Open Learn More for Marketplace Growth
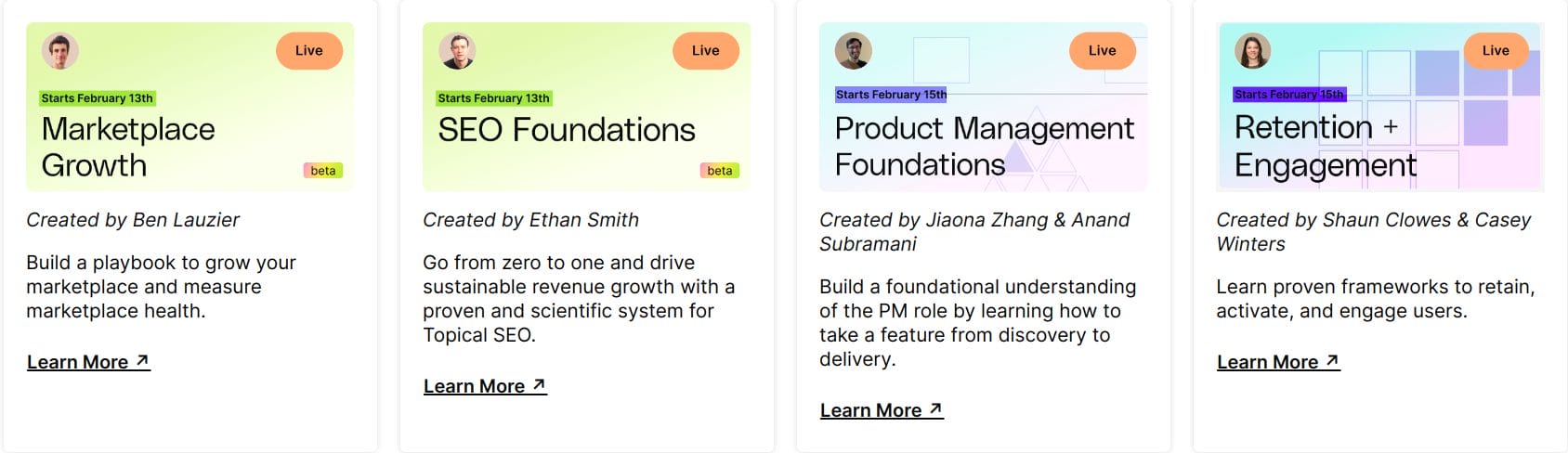Viewport: 1568px width, 453px height. pyautogui.click(x=88, y=362)
